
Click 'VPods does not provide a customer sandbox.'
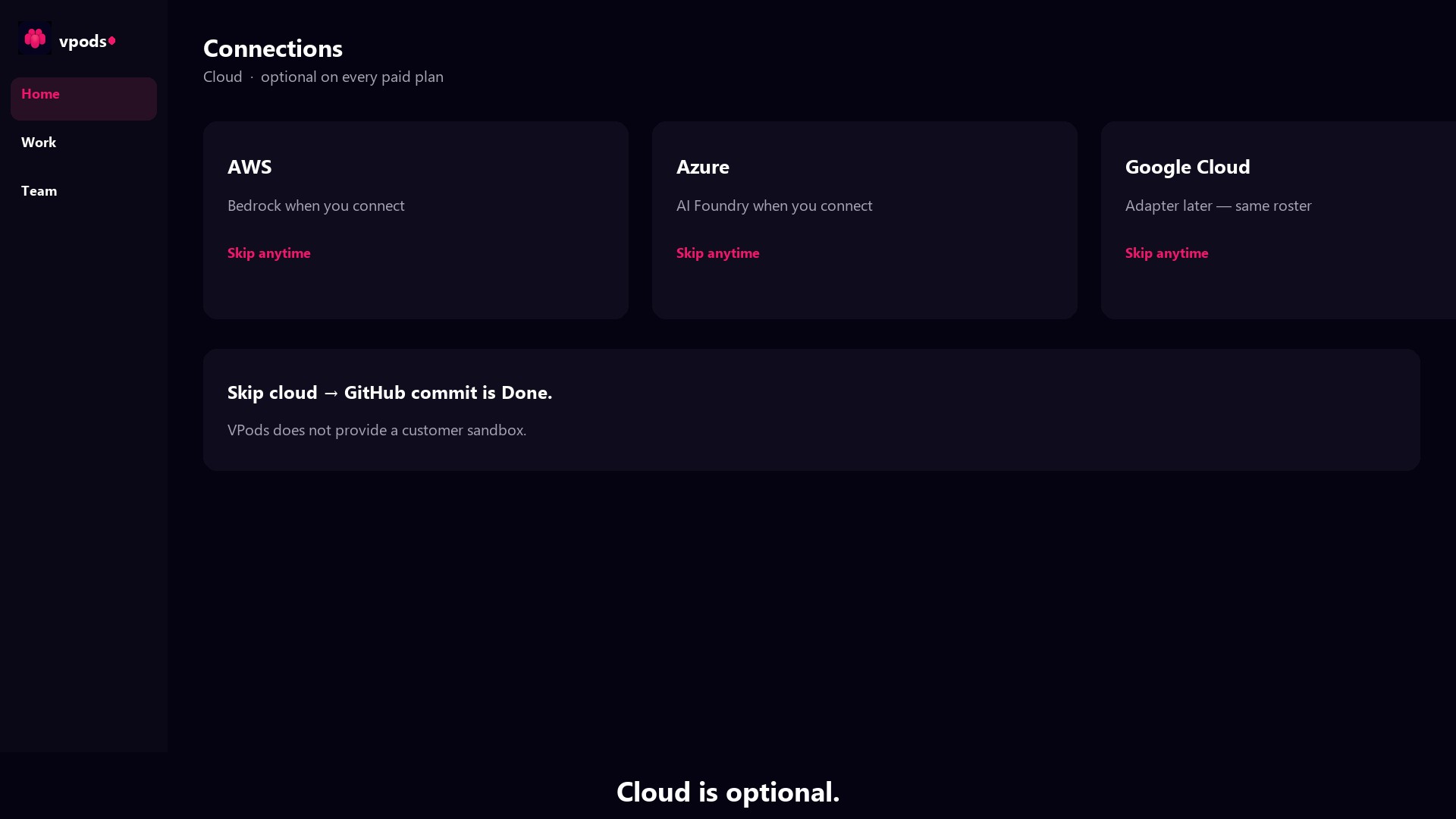(377, 430)
